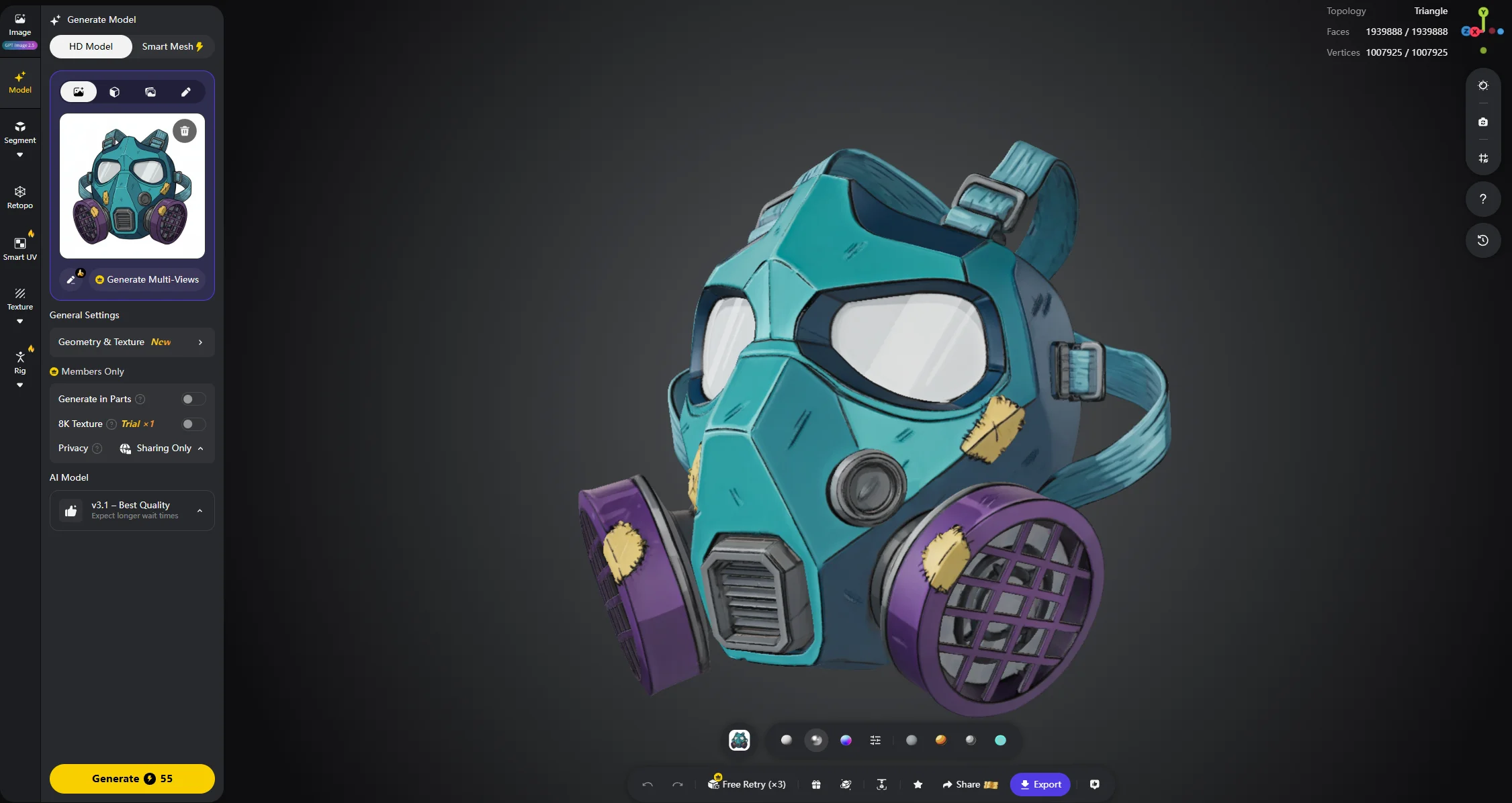Select the pencil text-prompt input mode
Viewport: 1512px width, 803px height.
coord(186,92)
